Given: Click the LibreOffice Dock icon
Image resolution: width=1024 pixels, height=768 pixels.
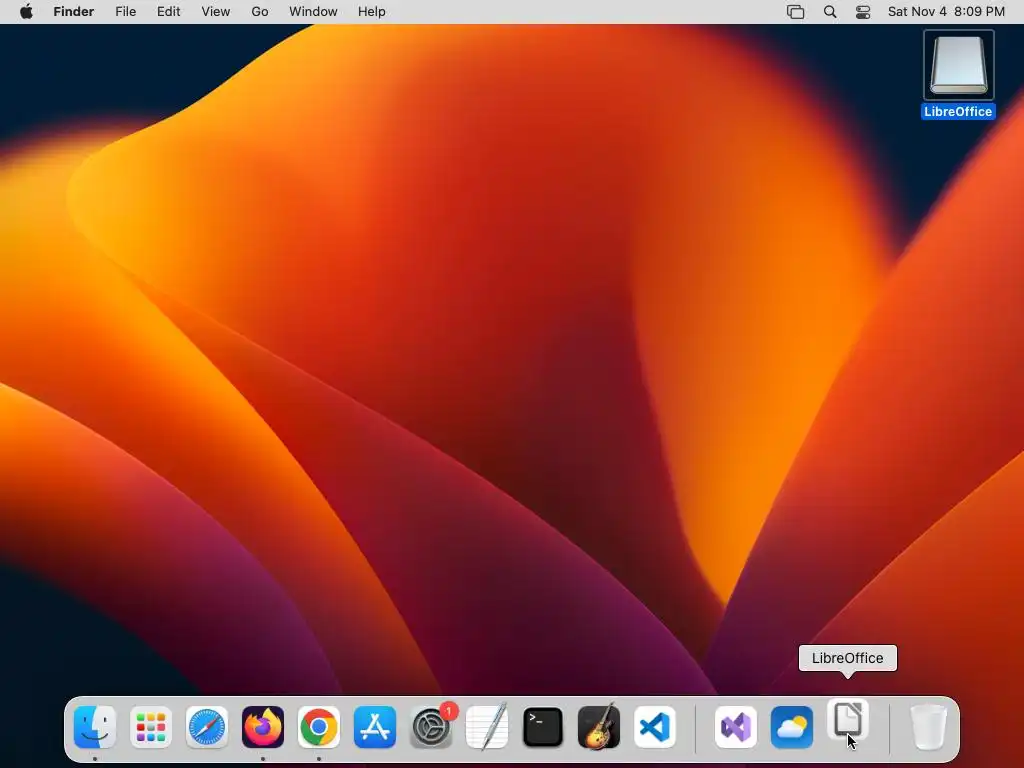Looking at the screenshot, I should pos(848,720).
